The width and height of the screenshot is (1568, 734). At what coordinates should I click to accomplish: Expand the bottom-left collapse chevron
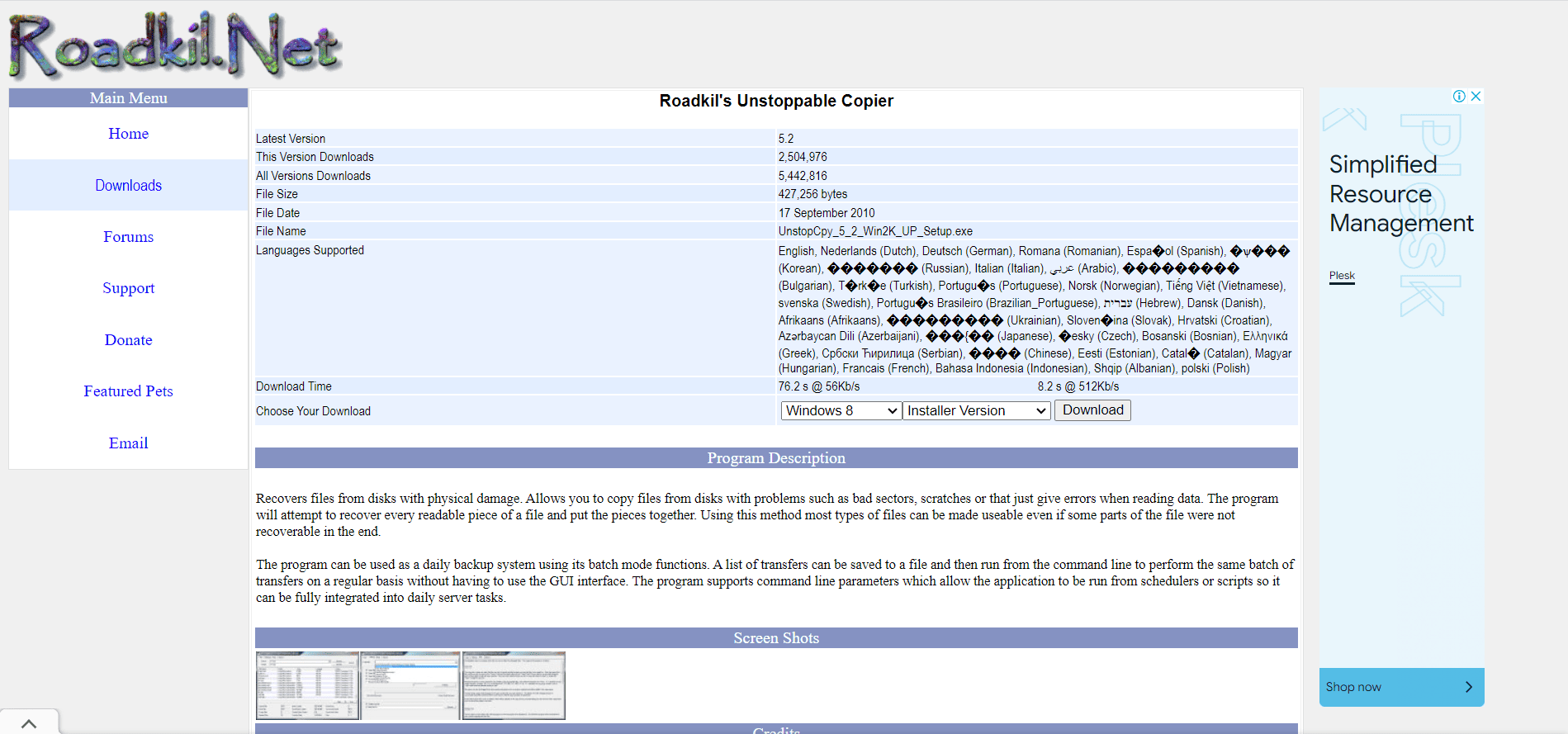pyautogui.click(x=29, y=723)
